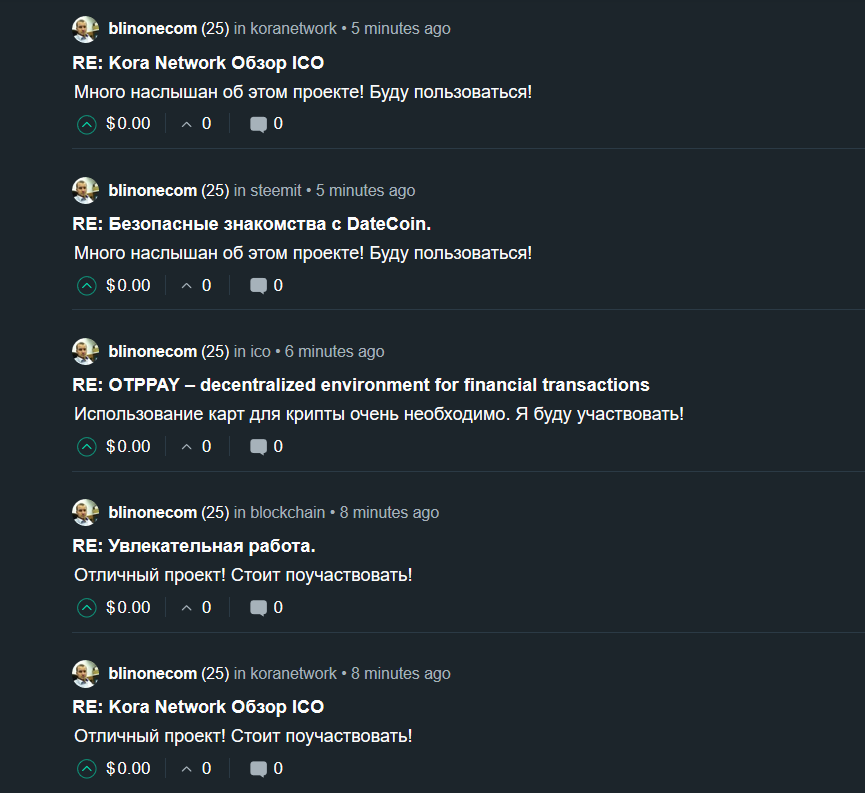Open the "ico" category link
865x793 pixels.
(x=260, y=351)
